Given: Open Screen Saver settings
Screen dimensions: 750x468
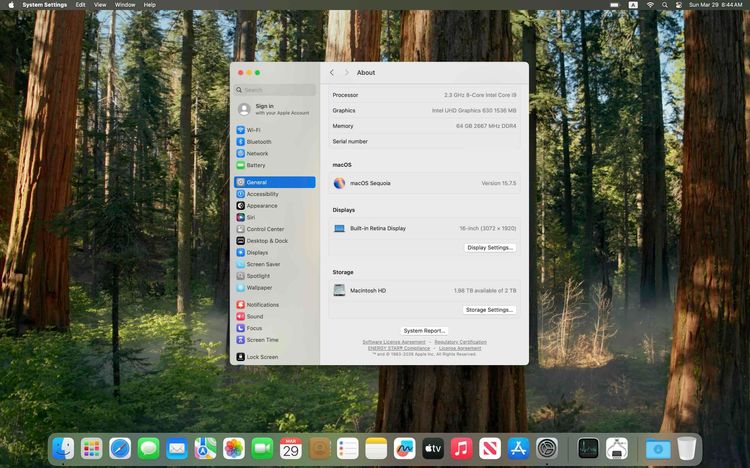Looking at the screenshot, I should [275, 264].
